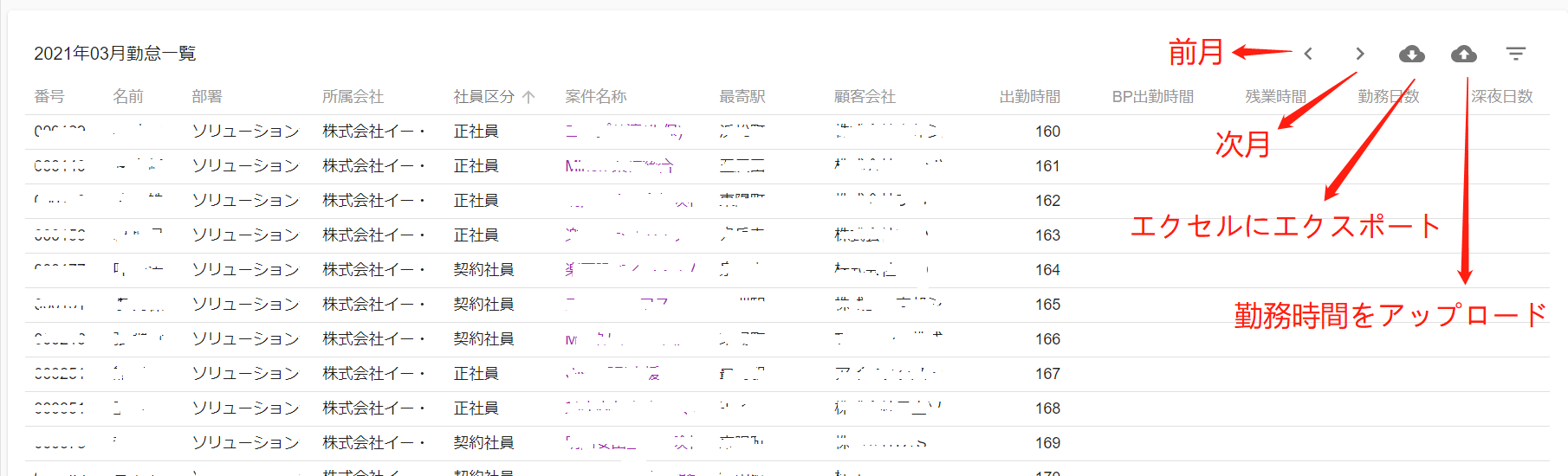Sort by 案件名称 column header
This screenshot has height=476, width=1568.
(x=596, y=97)
